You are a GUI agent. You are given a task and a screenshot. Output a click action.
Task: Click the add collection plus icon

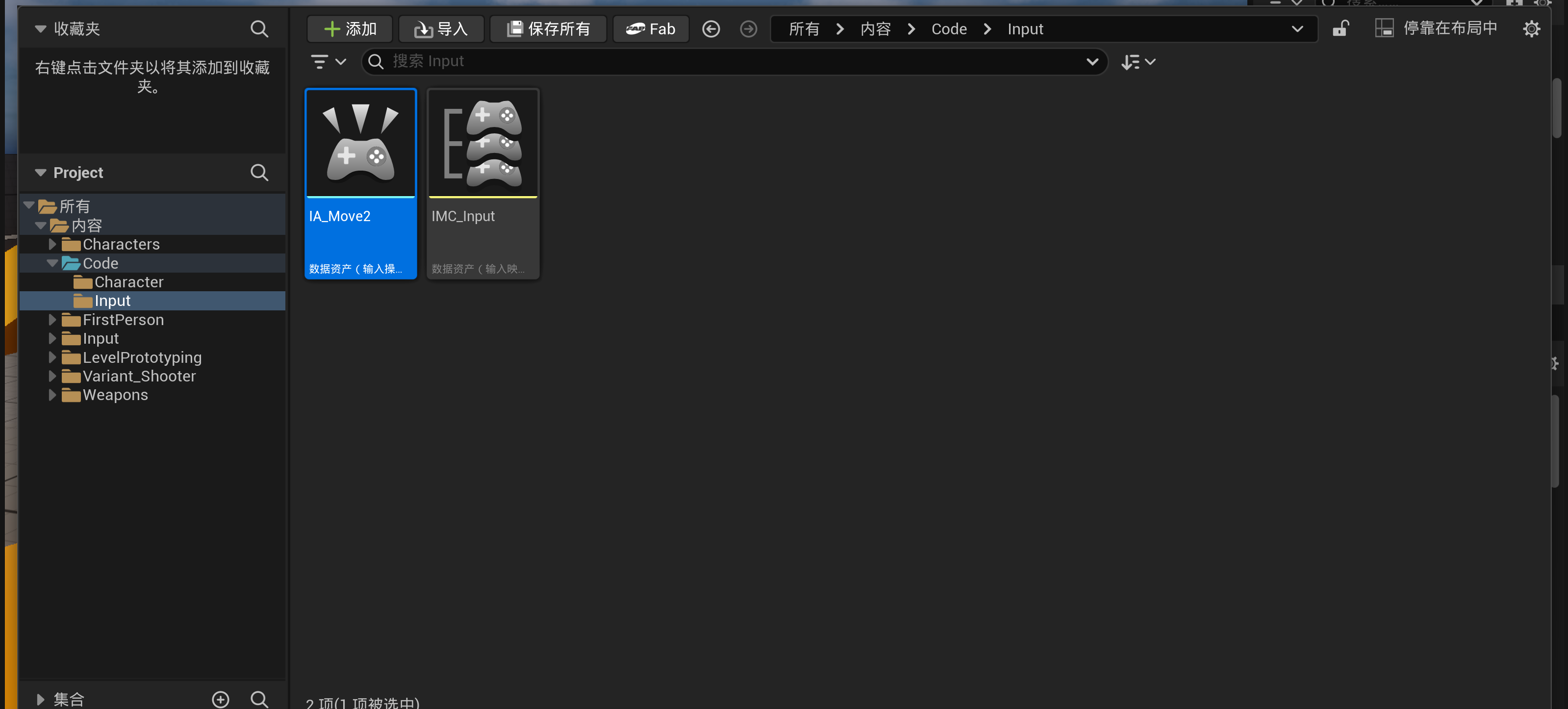coord(220,699)
